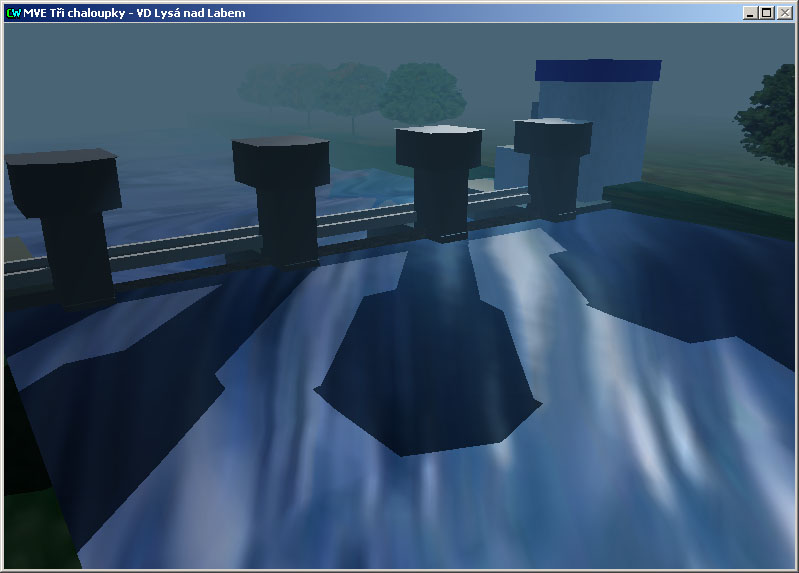Click the fourth pillar nearest the building
Screen dimensions: 799x573
(552, 165)
